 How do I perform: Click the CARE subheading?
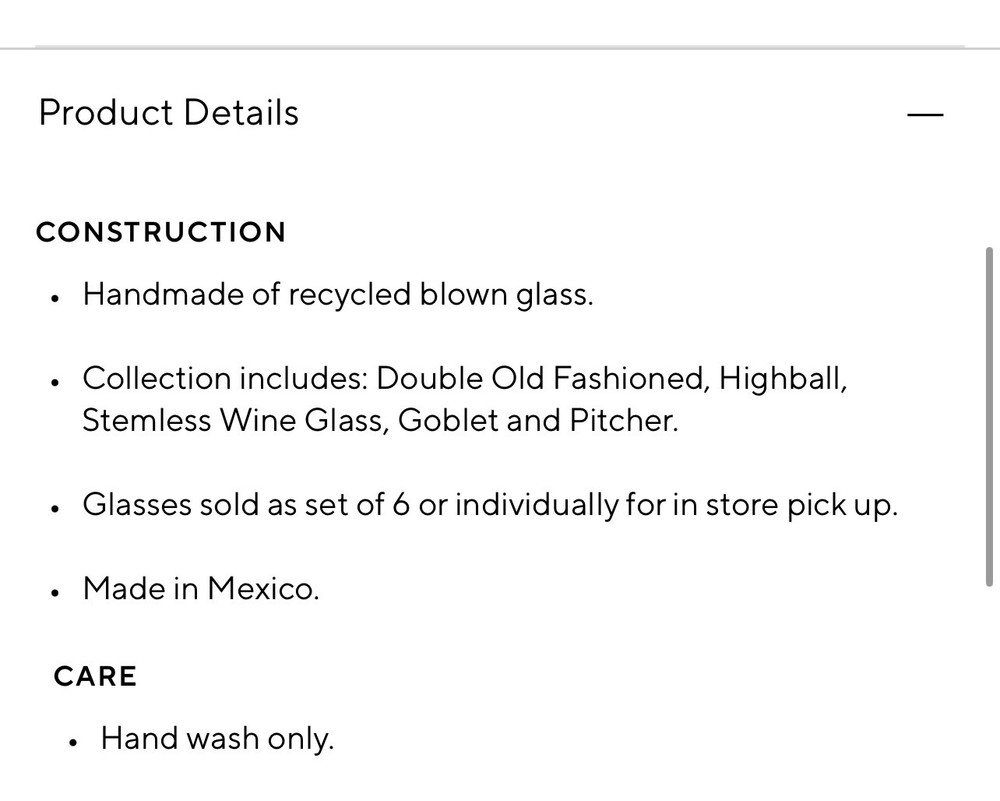[95, 676]
